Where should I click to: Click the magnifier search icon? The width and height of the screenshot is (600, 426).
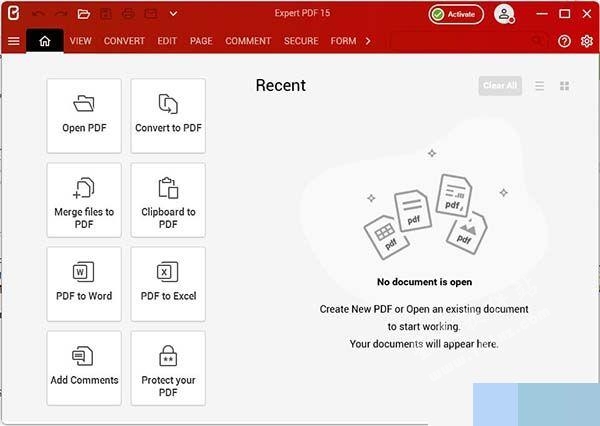[x=537, y=41]
